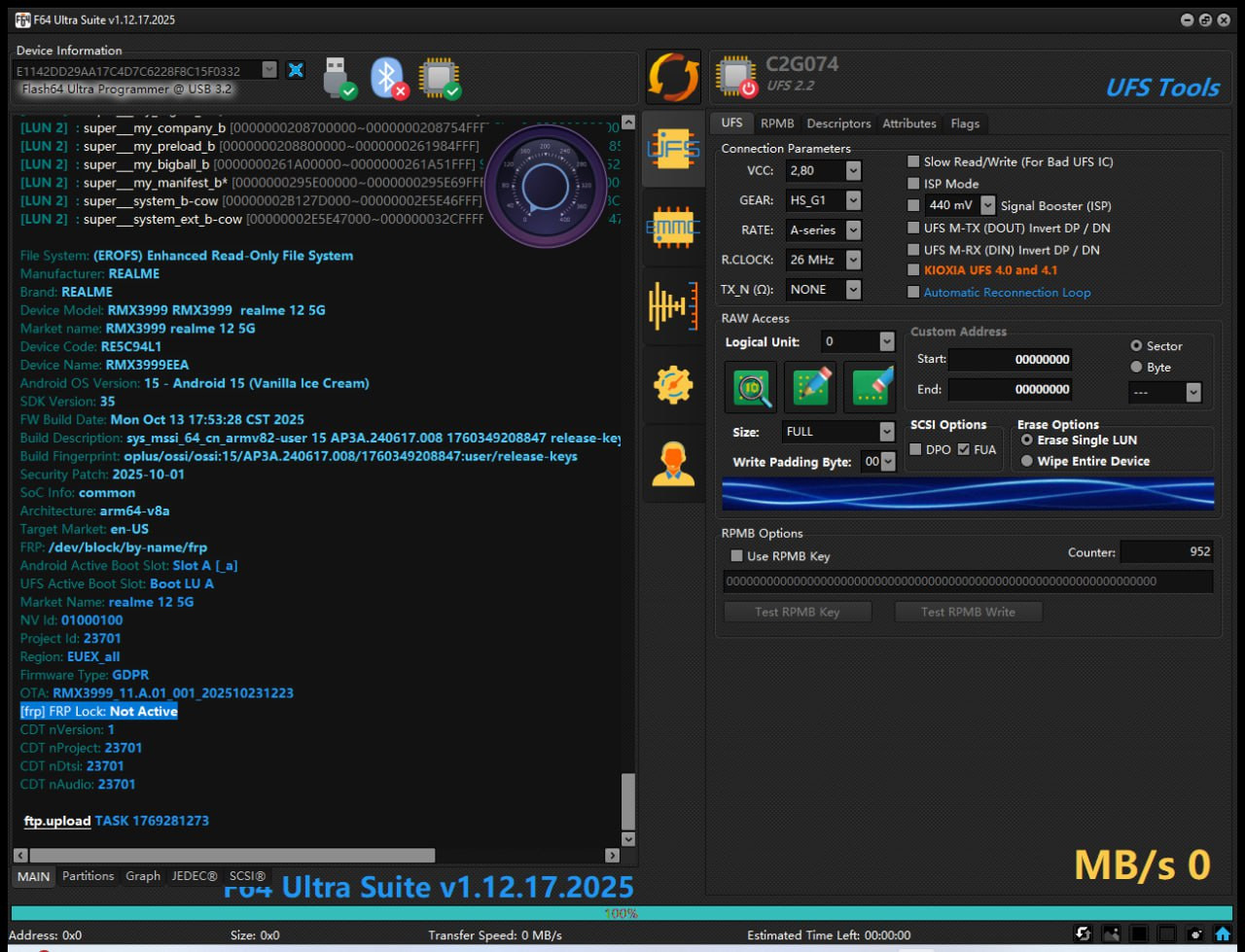Select the Sector radio button

tap(1136, 346)
